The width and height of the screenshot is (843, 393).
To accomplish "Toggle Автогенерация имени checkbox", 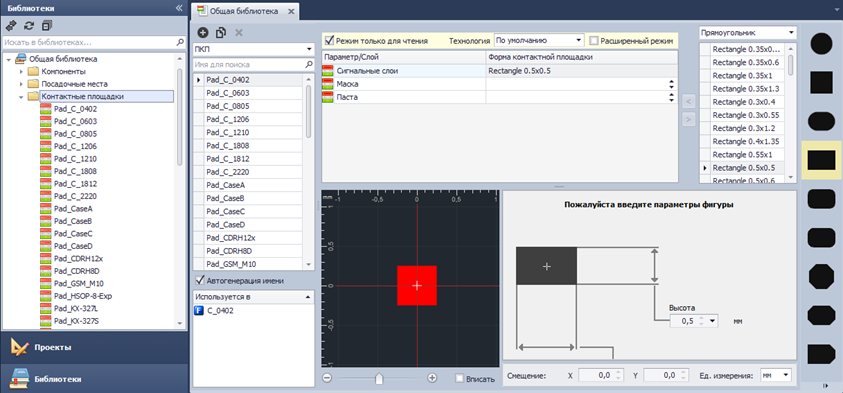I will (201, 280).
